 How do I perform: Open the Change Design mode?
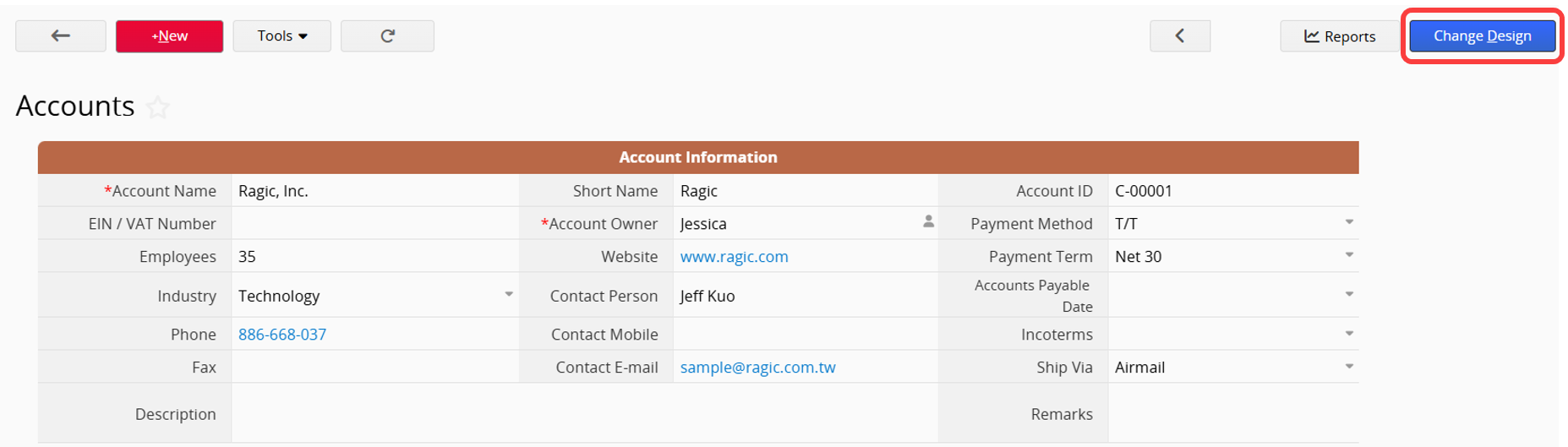1482,36
